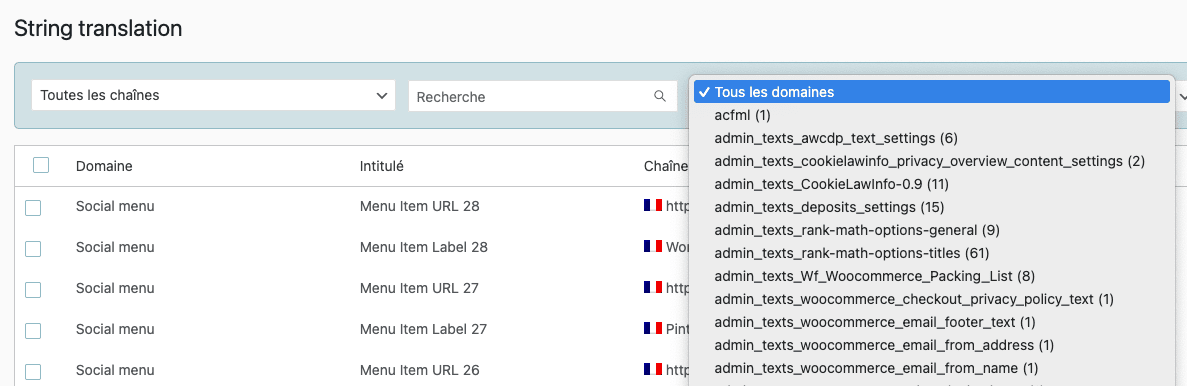This screenshot has height=386, width=1187.
Task: Choose admin_texts_woocommerce_email_footer_text (1)
Action: pyautogui.click(x=931, y=322)
